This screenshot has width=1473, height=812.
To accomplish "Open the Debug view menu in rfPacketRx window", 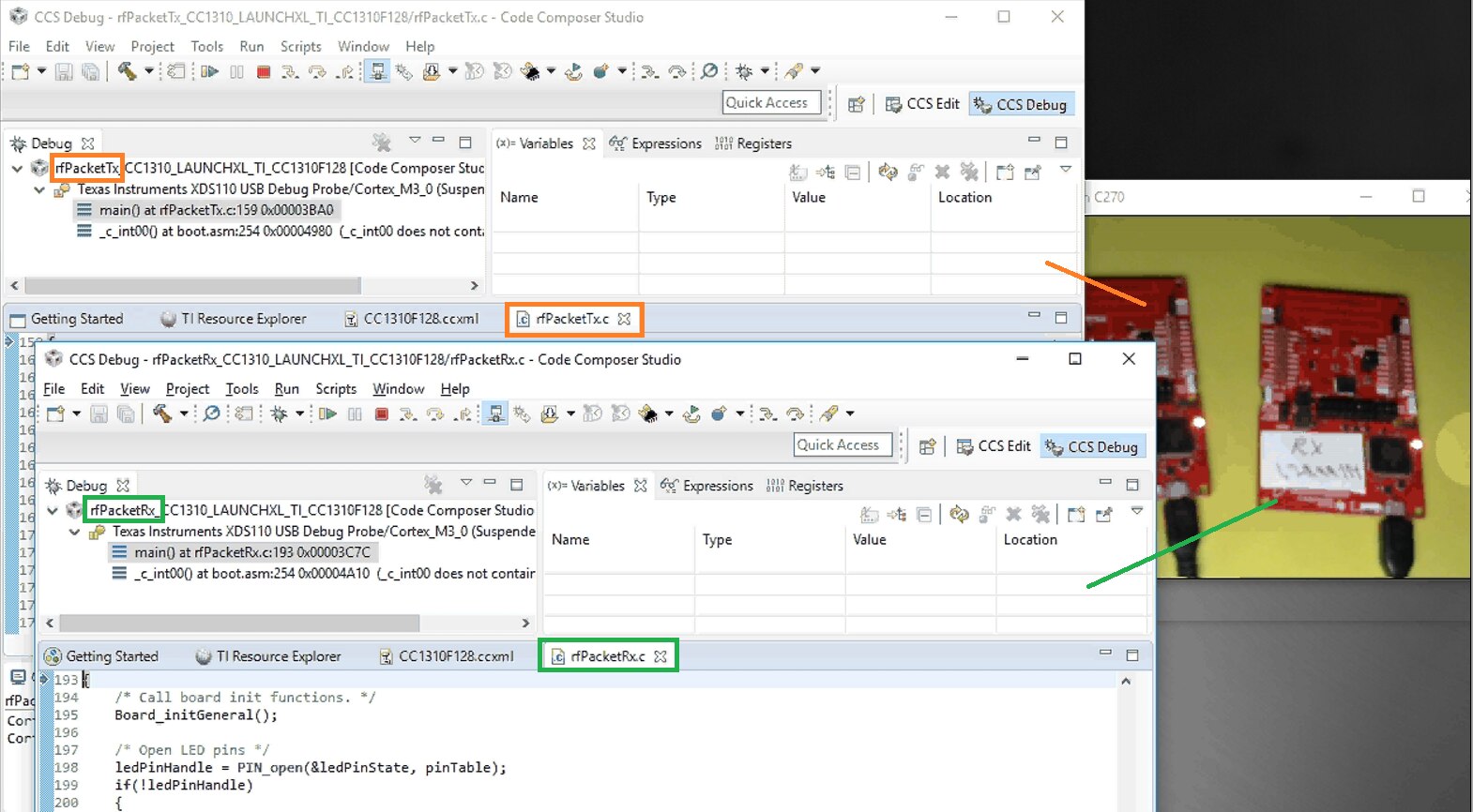I will [x=466, y=483].
